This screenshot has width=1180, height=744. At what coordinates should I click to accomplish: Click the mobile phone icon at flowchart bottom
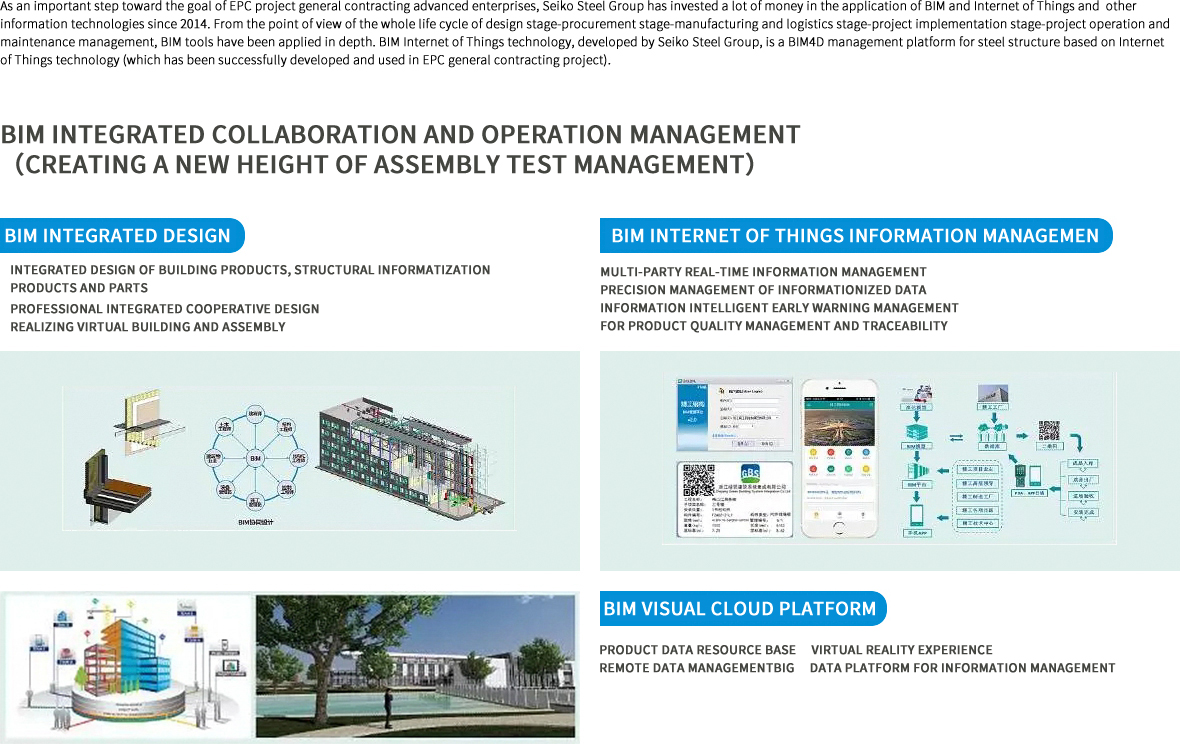pyautogui.click(x=917, y=516)
